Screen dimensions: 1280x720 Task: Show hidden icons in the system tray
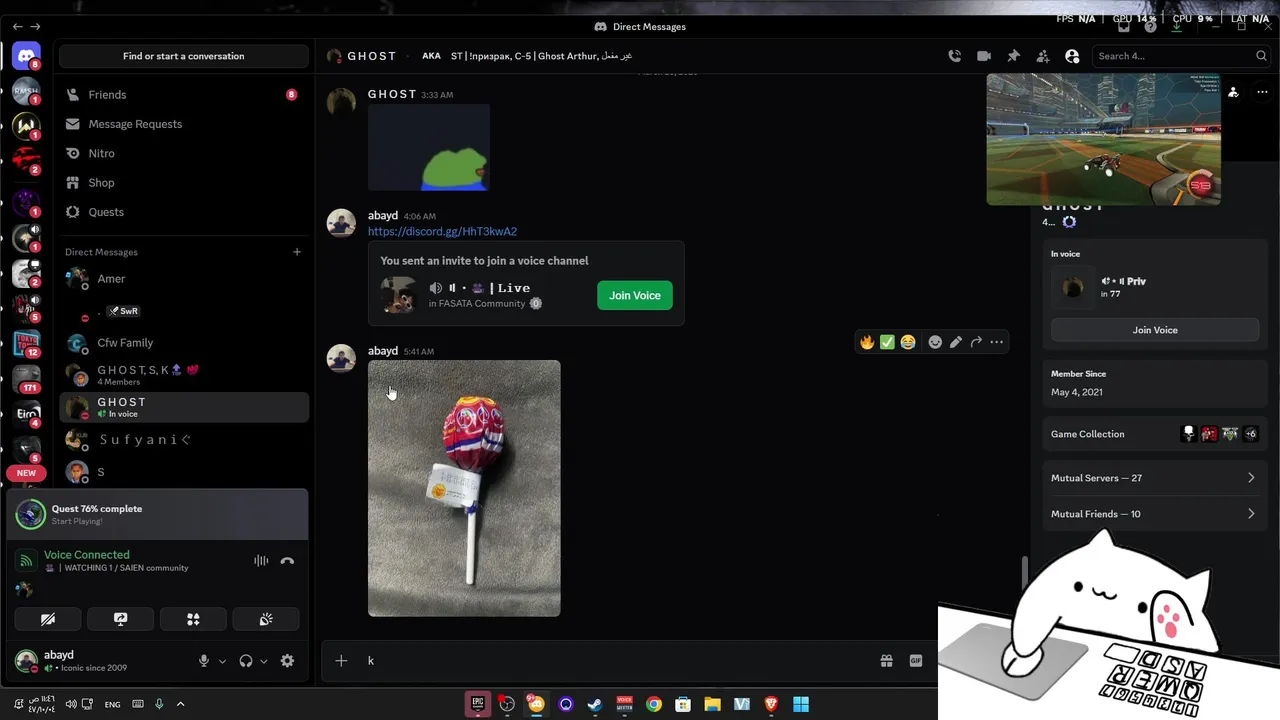click(180, 704)
